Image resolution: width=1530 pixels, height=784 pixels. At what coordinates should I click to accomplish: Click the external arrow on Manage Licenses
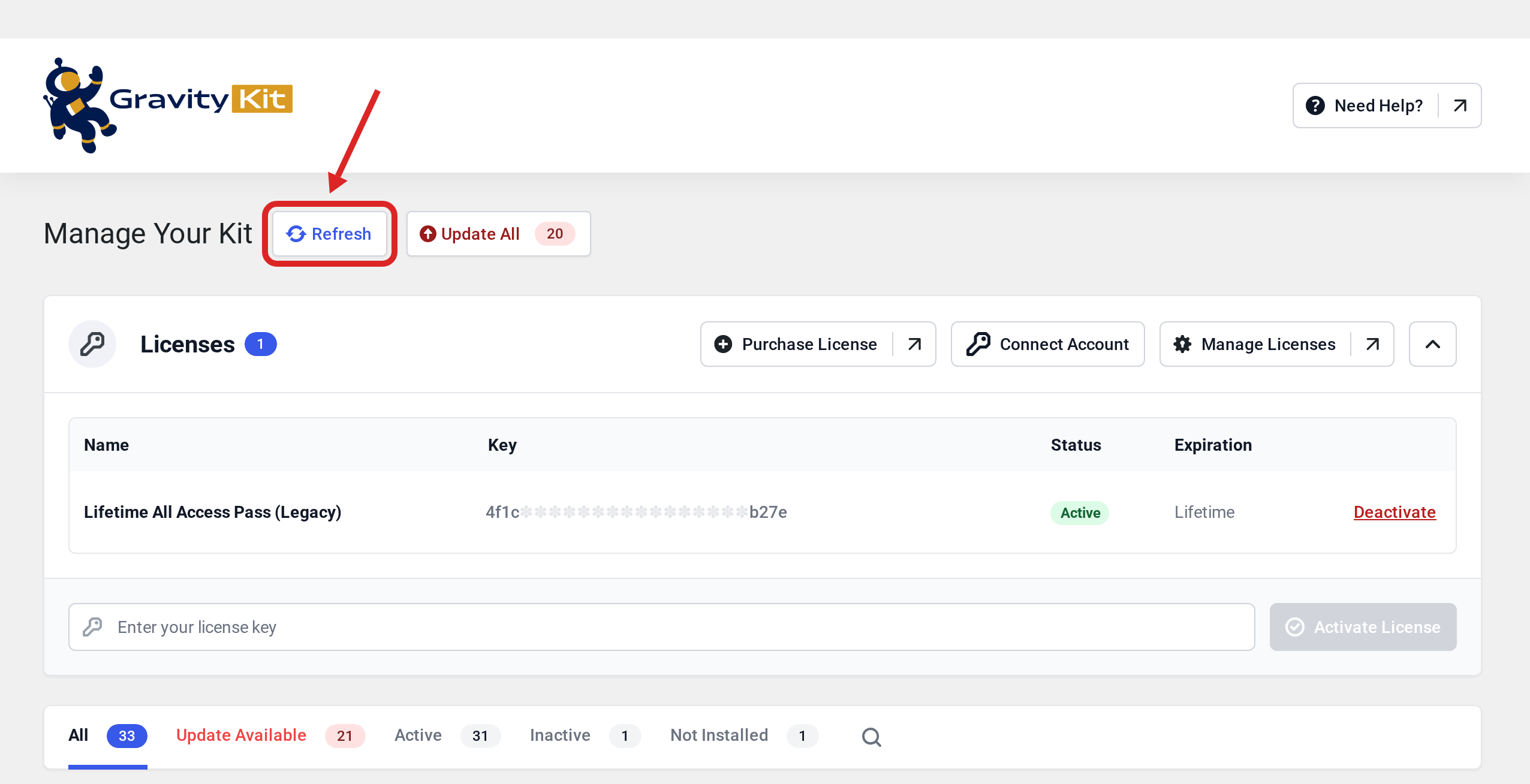(x=1372, y=344)
